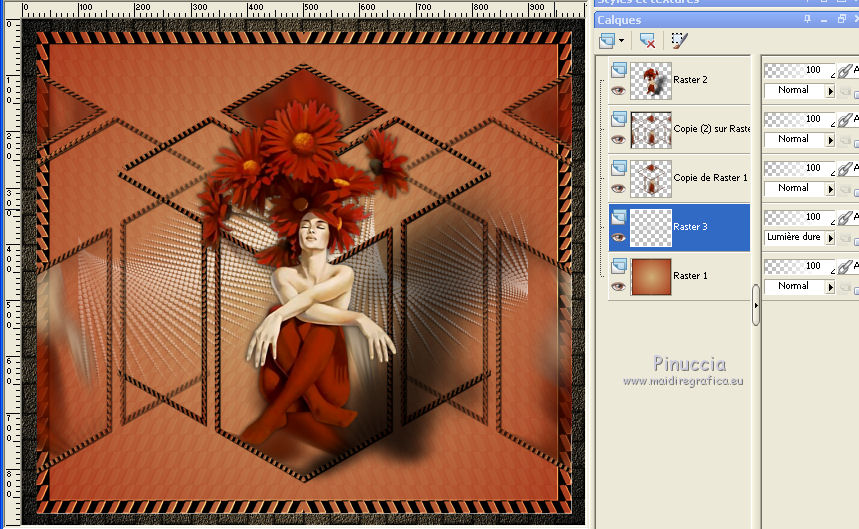Click the Raster 1 gradient thumbnail
The height and width of the screenshot is (529, 859).
coord(651,277)
